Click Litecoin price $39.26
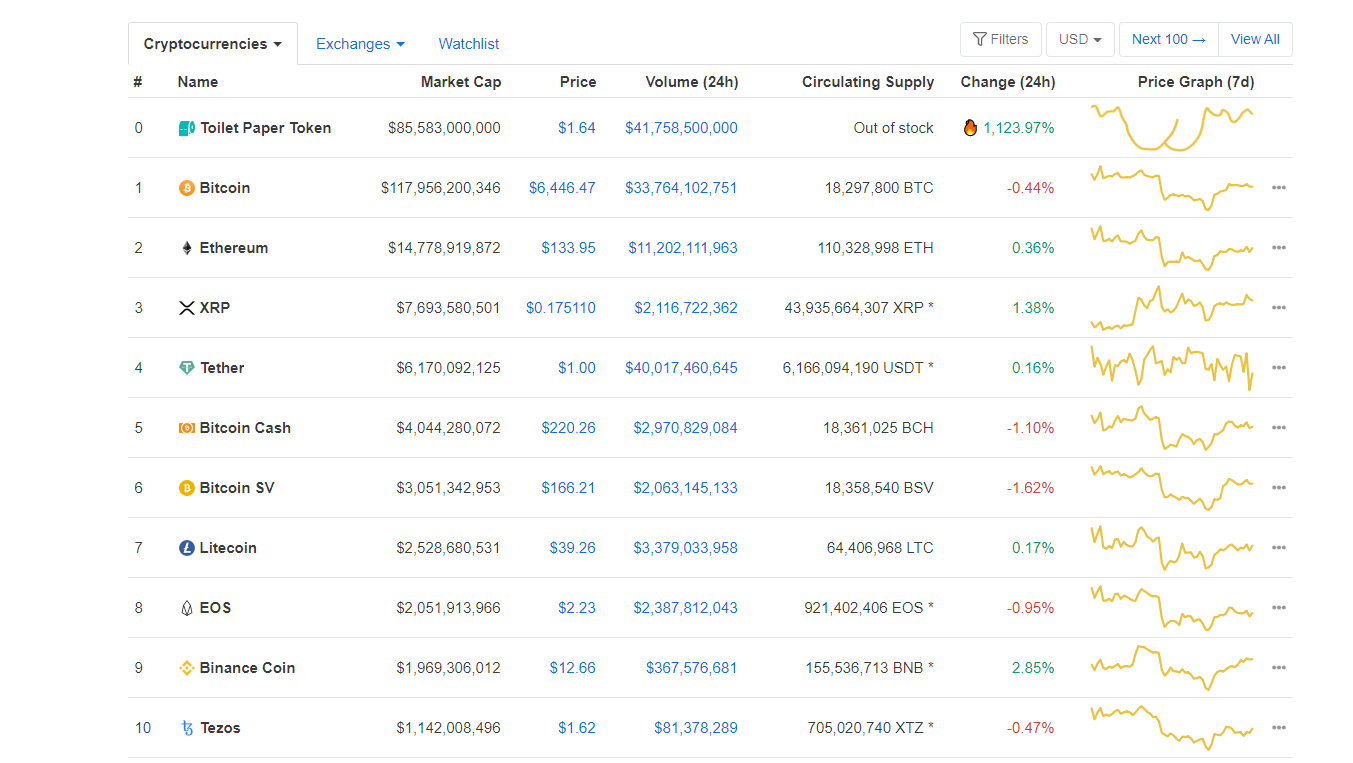The width and height of the screenshot is (1353, 763). [x=573, y=548]
